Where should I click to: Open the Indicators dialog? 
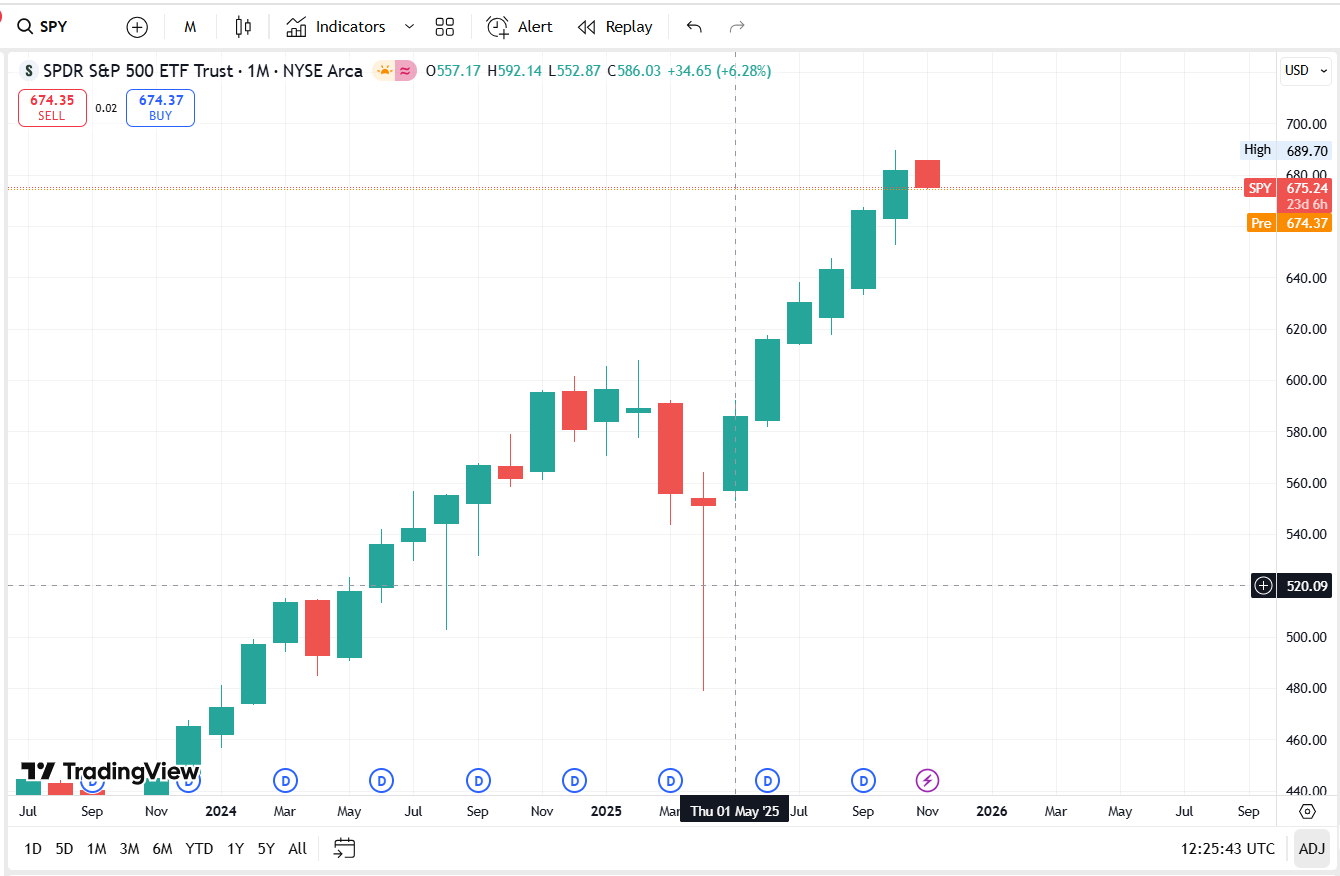pyautogui.click(x=336, y=27)
